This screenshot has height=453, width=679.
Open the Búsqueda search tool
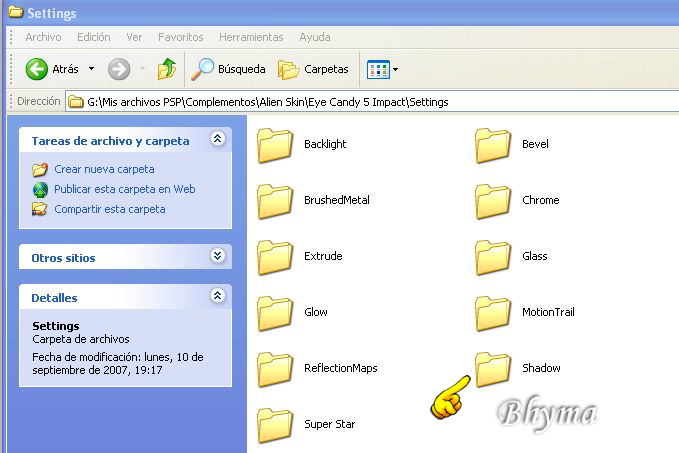pos(229,69)
